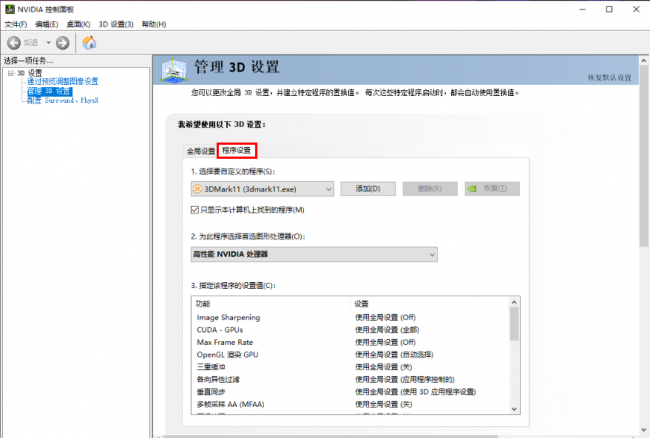Image resolution: width=650 pixels, height=438 pixels.
Task: Click the settings list scrollbar thumb
Action: tap(514, 324)
